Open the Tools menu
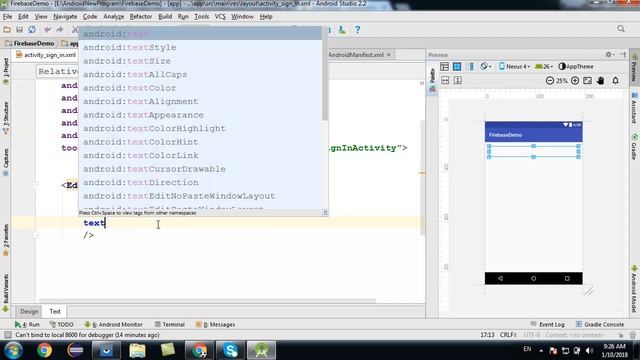 point(202,17)
